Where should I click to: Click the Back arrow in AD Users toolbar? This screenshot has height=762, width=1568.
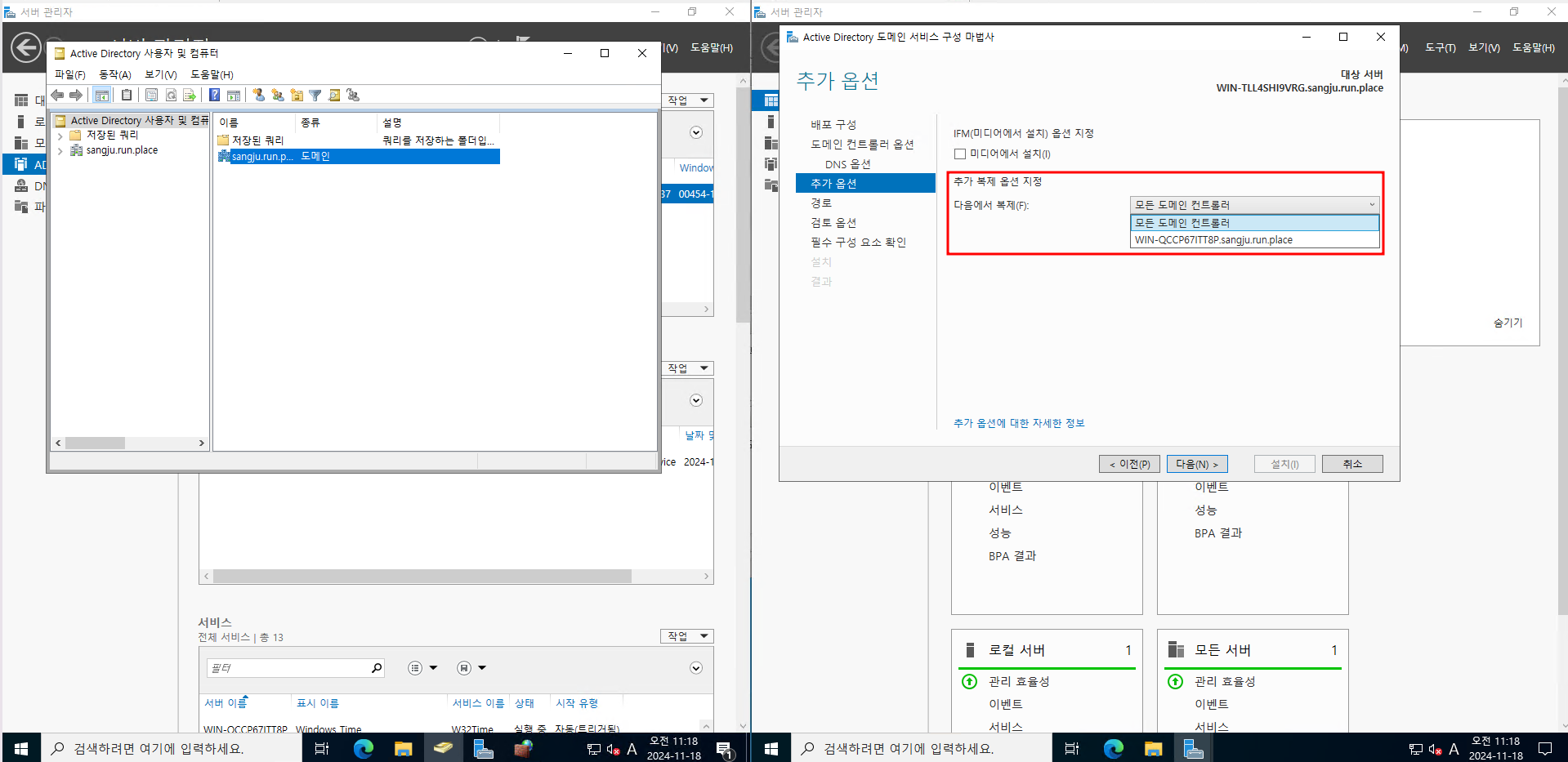point(58,96)
